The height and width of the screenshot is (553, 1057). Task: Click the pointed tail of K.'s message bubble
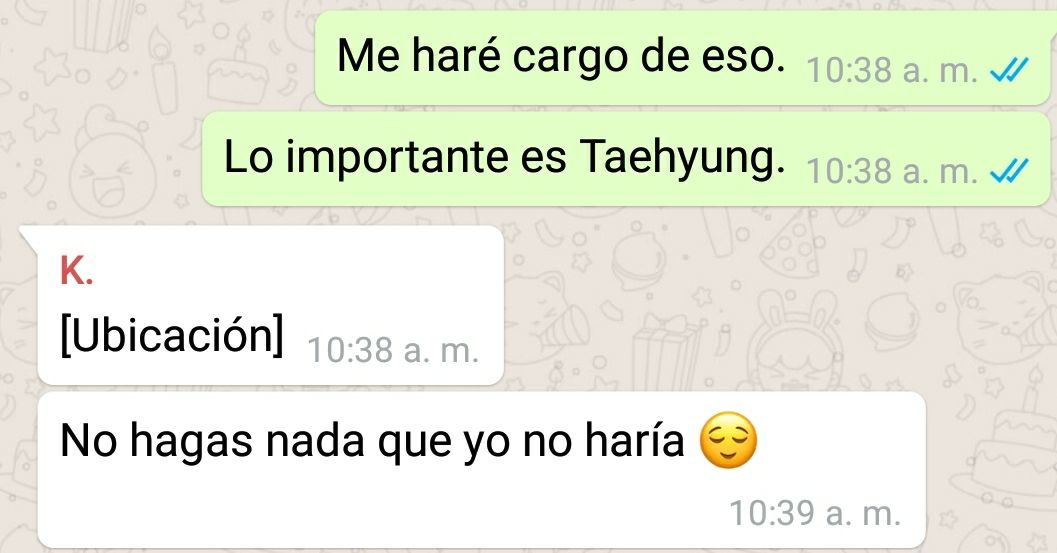[28, 235]
